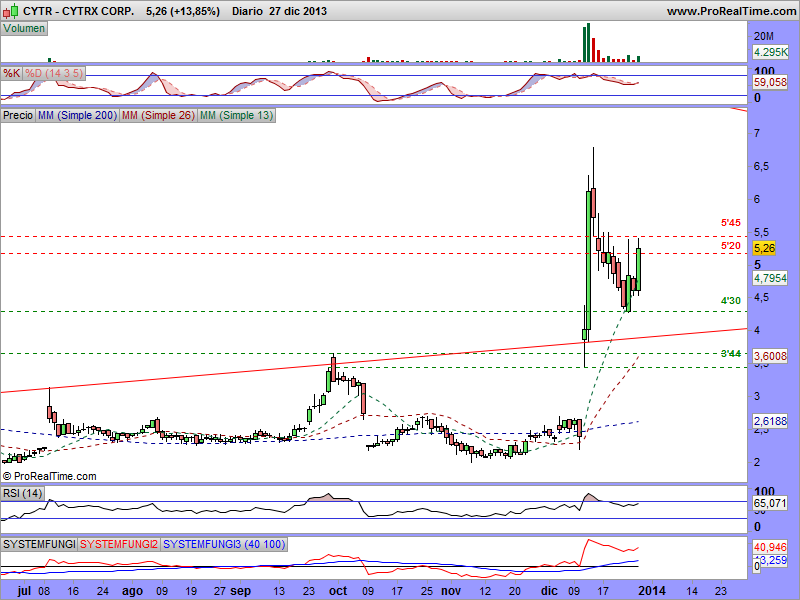Viewport: 800px width, 600px height.
Task: Select the SYSTEMFUNGI3 (40 100) label
Action: 224,544
